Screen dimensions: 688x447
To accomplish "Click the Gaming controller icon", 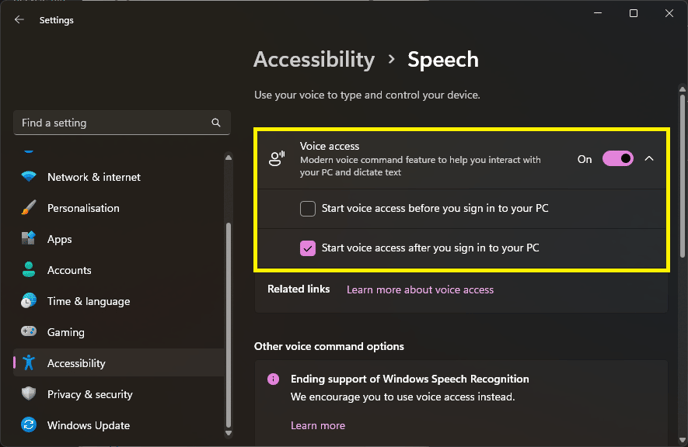I will click(29, 331).
